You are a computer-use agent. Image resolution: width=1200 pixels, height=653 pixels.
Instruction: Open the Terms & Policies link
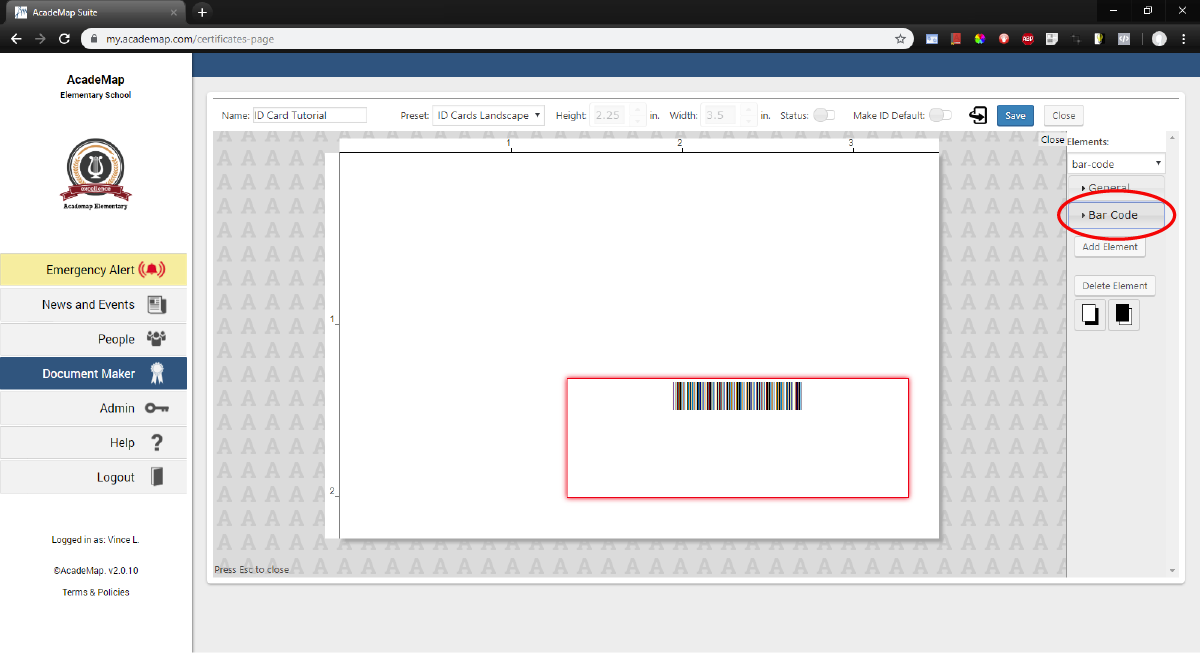pyautogui.click(x=96, y=592)
